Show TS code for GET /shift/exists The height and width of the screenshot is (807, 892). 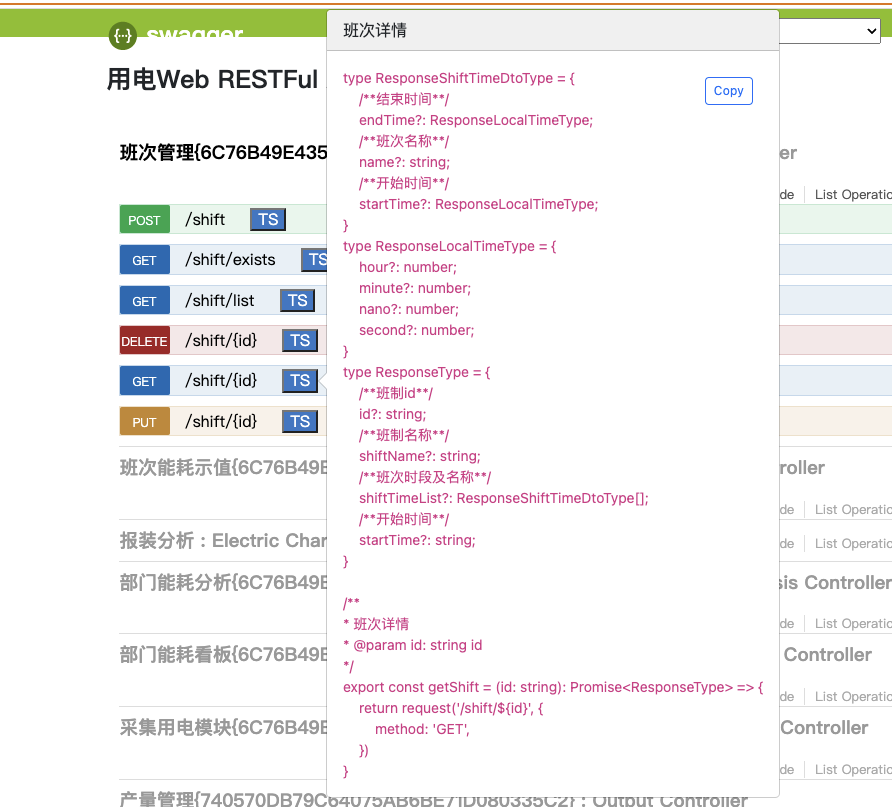[x=315, y=260]
